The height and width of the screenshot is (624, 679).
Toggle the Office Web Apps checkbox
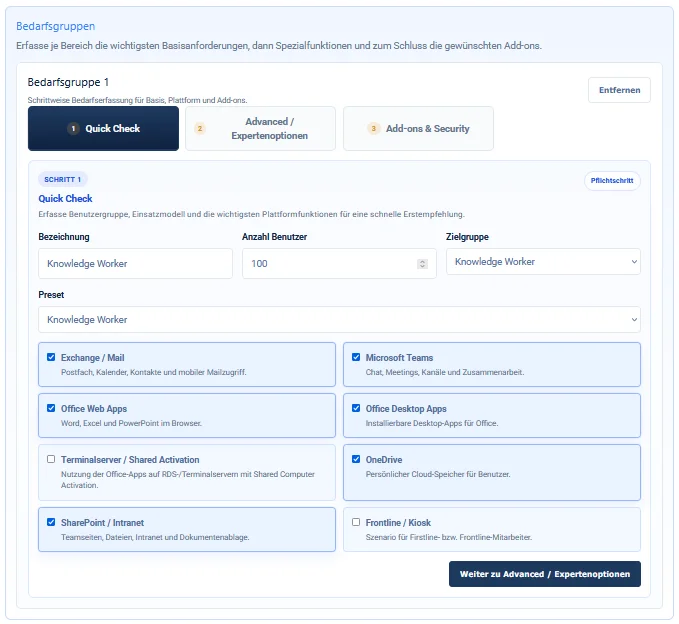click(51, 408)
